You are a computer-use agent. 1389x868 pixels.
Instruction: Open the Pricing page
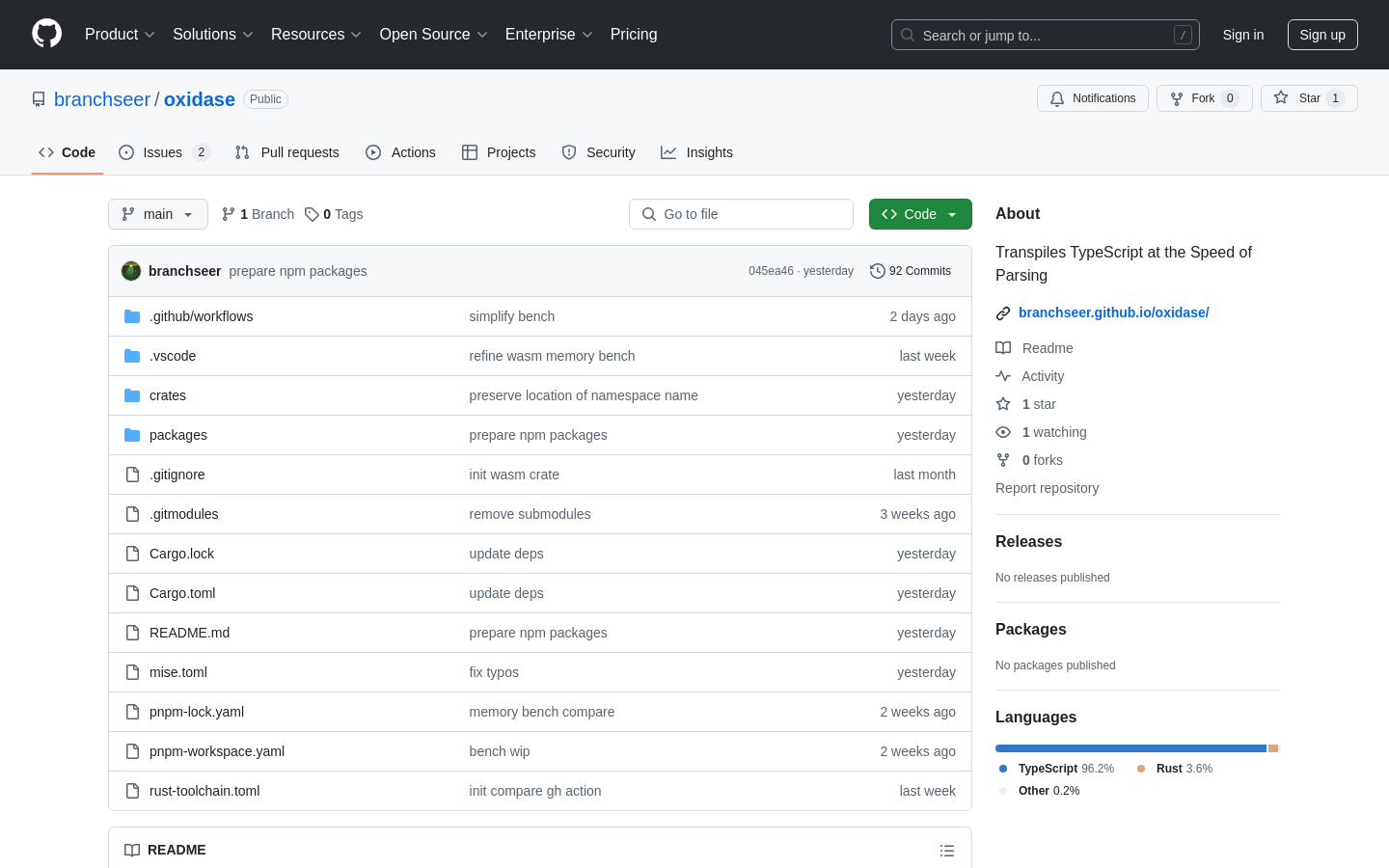(634, 34)
